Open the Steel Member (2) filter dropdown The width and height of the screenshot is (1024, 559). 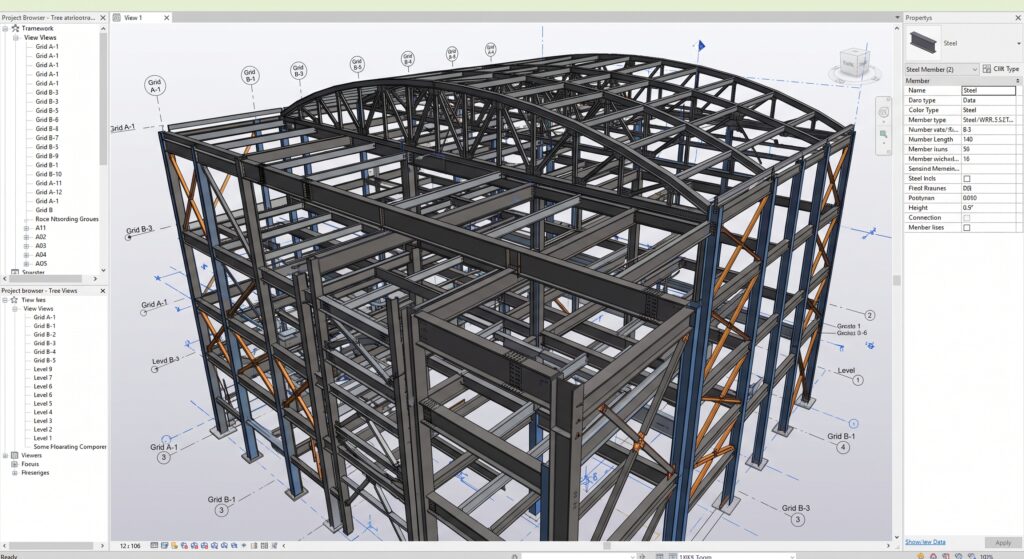point(941,69)
